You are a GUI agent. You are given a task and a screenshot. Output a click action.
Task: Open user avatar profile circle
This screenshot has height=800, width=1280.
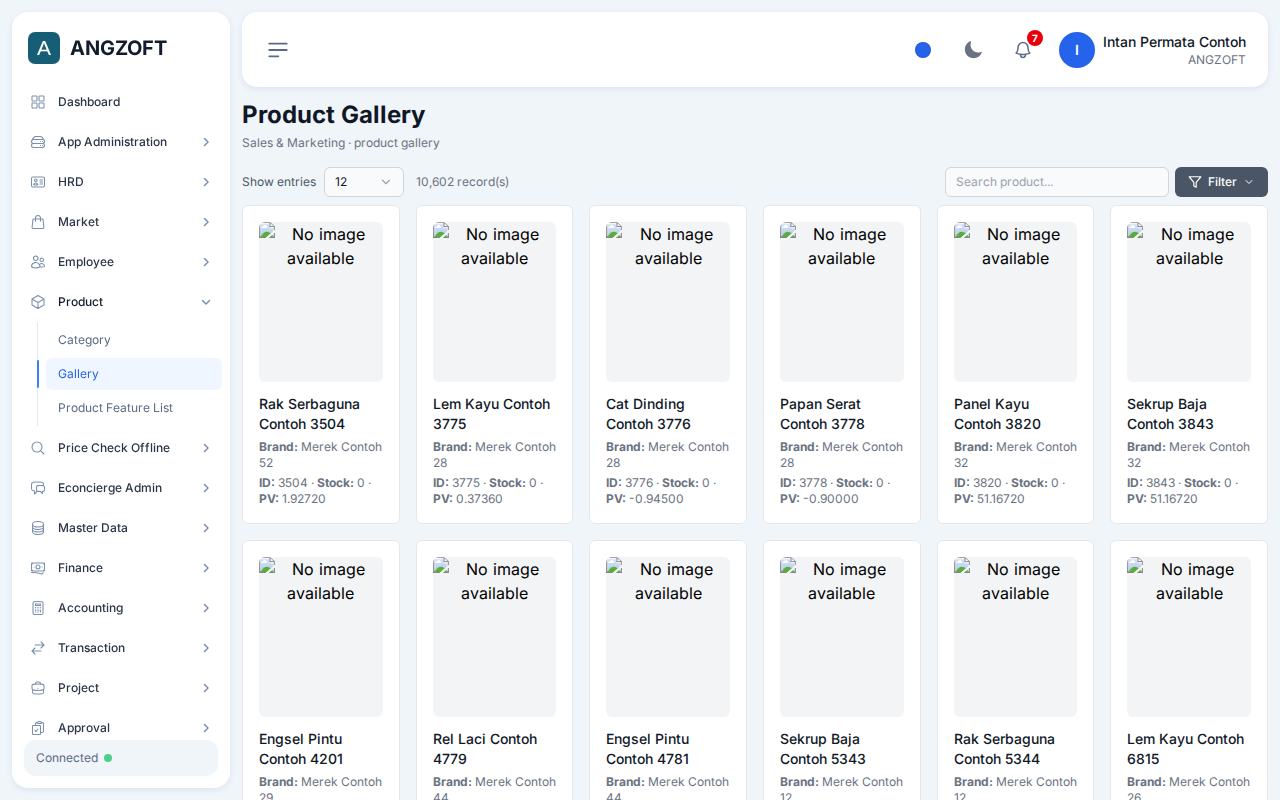click(x=1077, y=50)
